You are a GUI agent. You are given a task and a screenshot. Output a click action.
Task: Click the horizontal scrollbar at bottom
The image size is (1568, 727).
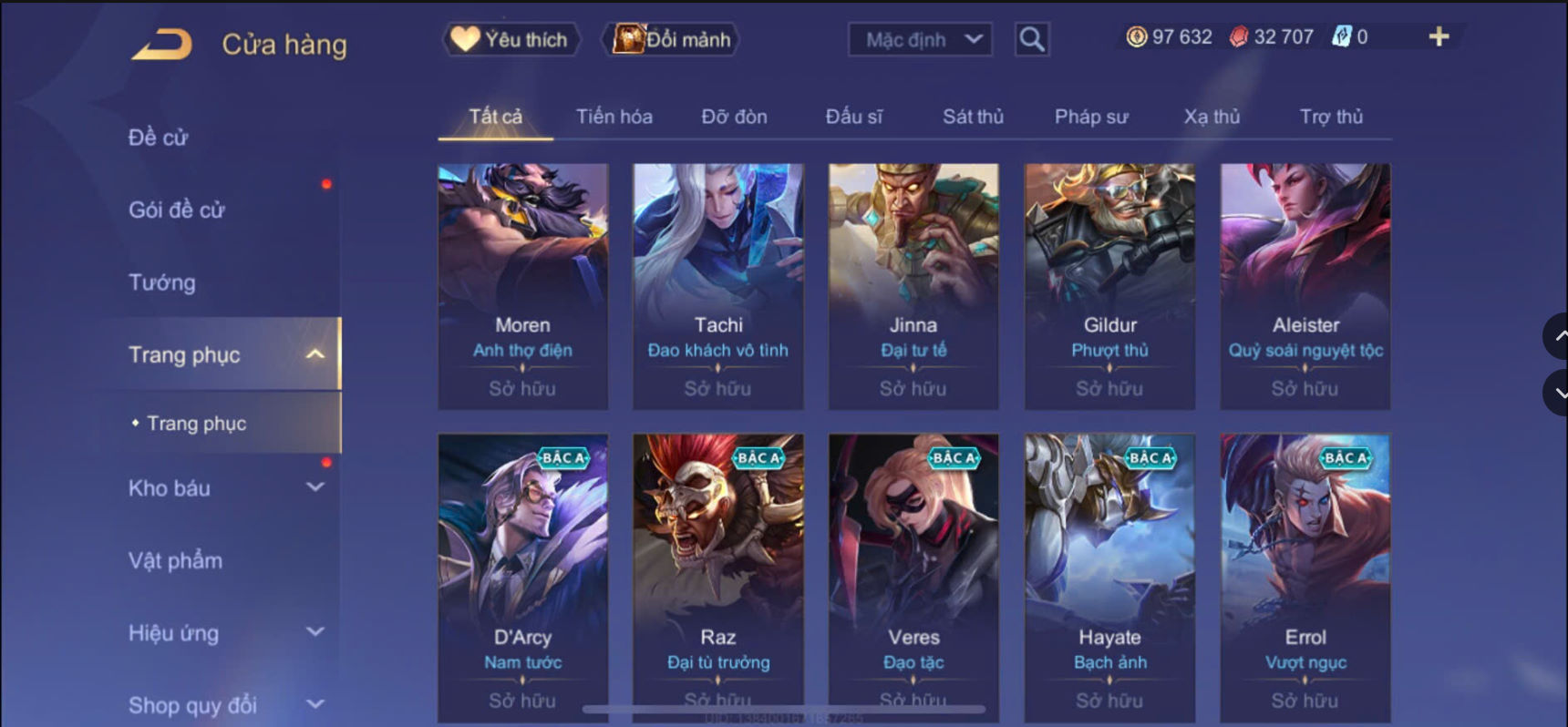(x=784, y=709)
